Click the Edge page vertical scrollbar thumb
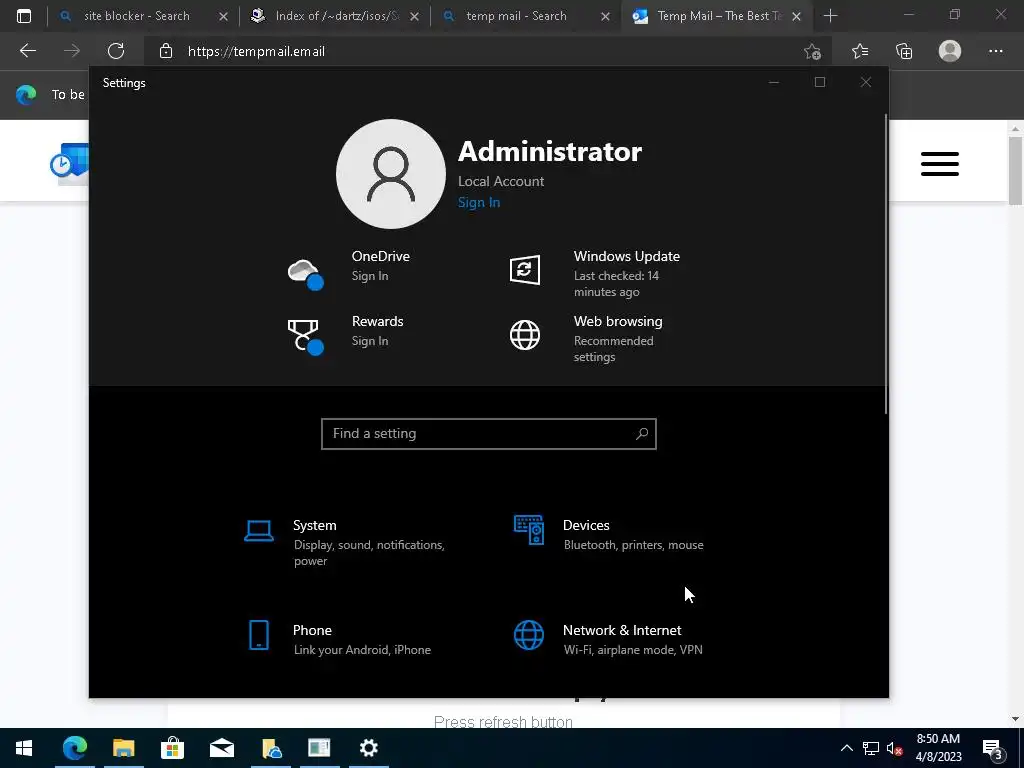Screen dimensions: 1024x768 click(x=1015, y=170)
